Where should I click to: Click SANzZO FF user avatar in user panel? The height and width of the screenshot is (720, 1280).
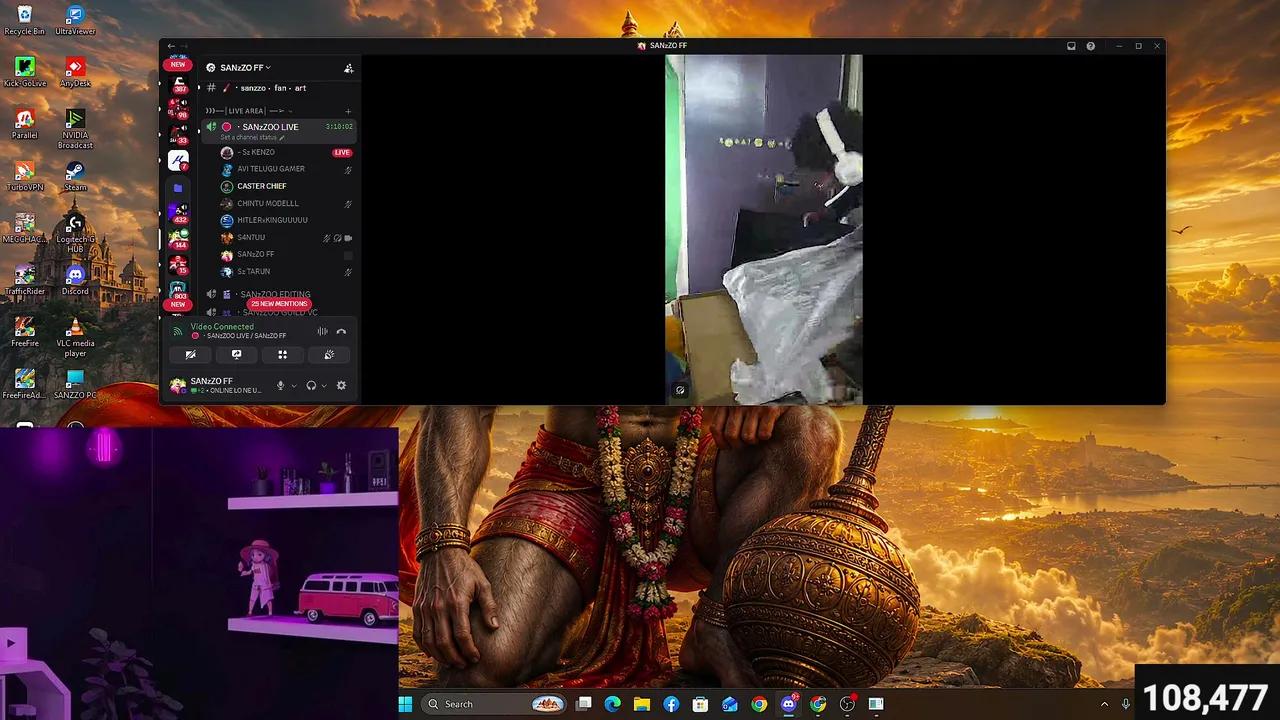pyautogui.click(x=178, y=385)
